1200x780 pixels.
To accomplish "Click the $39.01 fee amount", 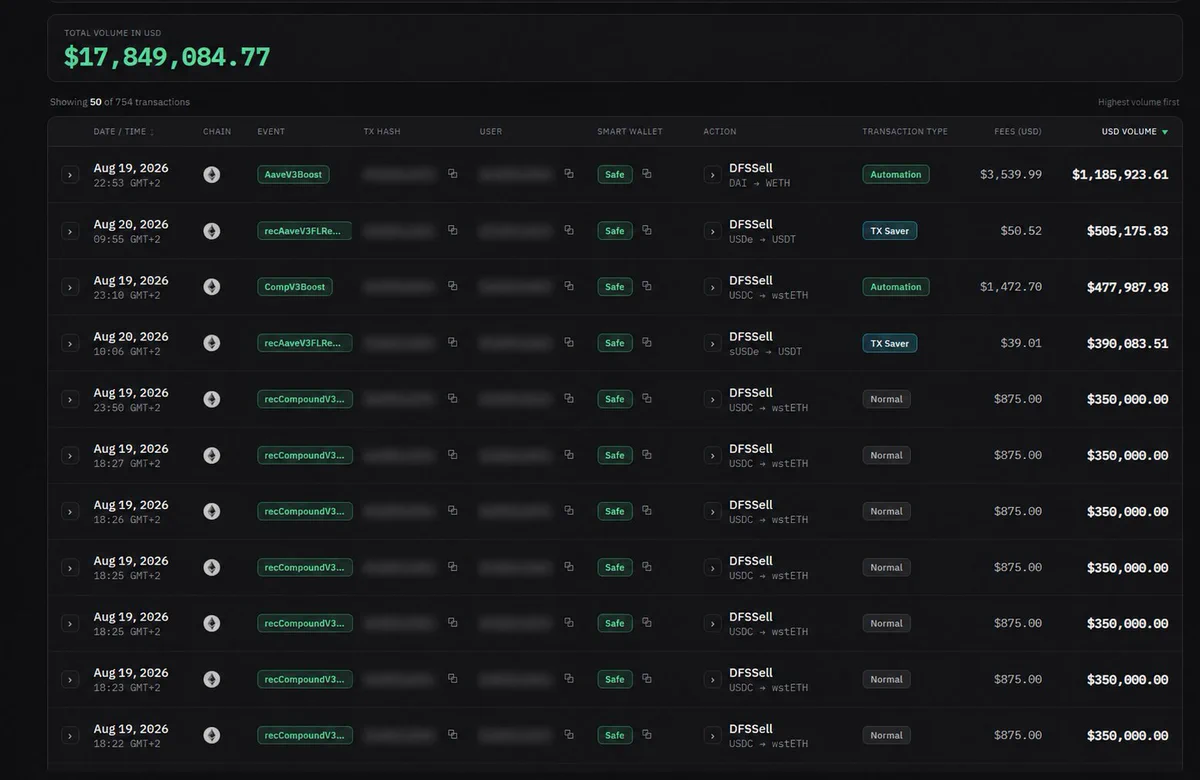I will point(1021,342).
